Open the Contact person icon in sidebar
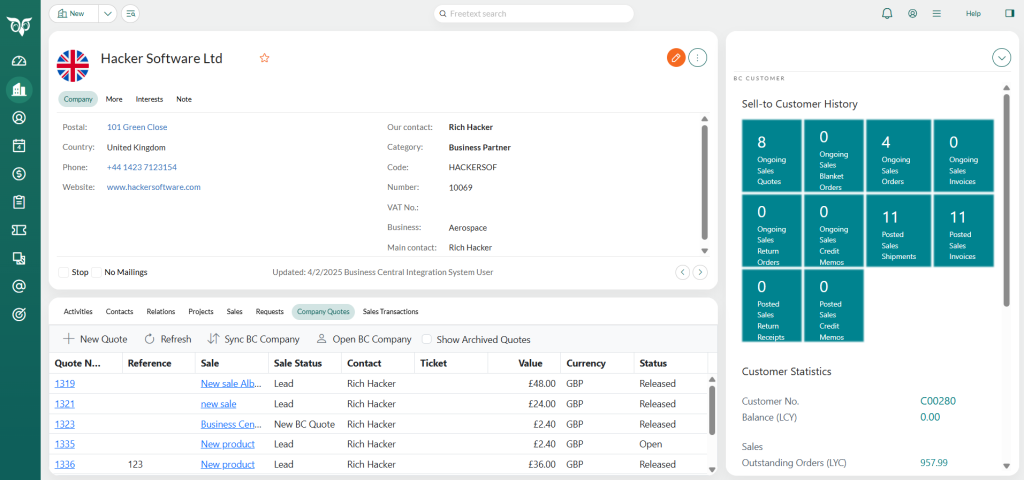Viewport: 1024px width, 480px height. pyautogui.click(x=19, y=118)
